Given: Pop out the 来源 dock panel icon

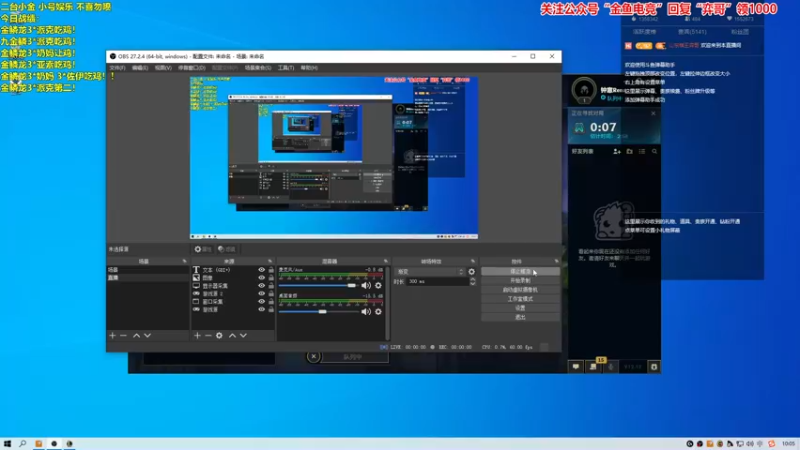Looking at the screenshot, I should 270,261.
